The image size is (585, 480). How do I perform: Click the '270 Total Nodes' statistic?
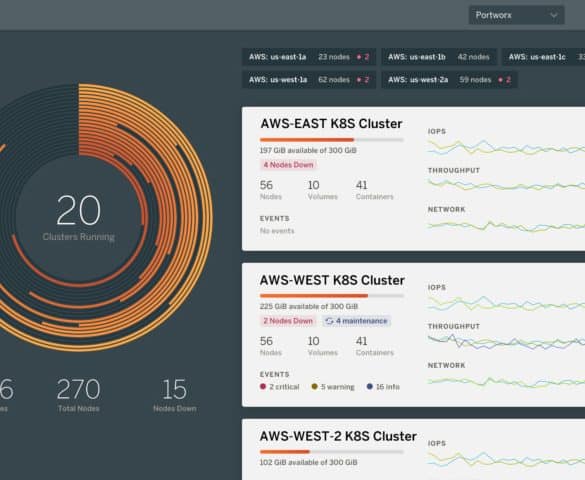tap(79, 395)
